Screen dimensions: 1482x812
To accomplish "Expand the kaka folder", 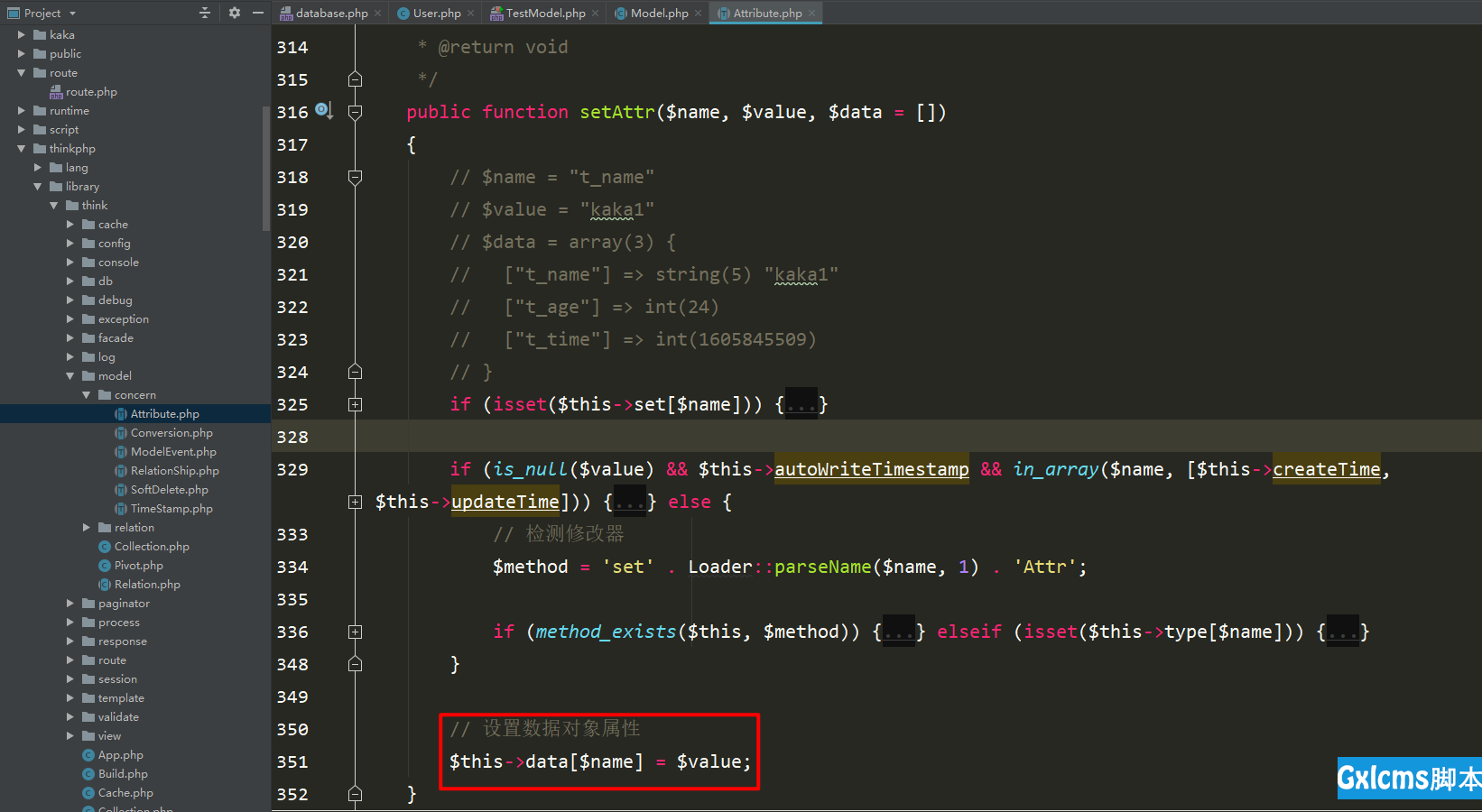I will (22, 35).
